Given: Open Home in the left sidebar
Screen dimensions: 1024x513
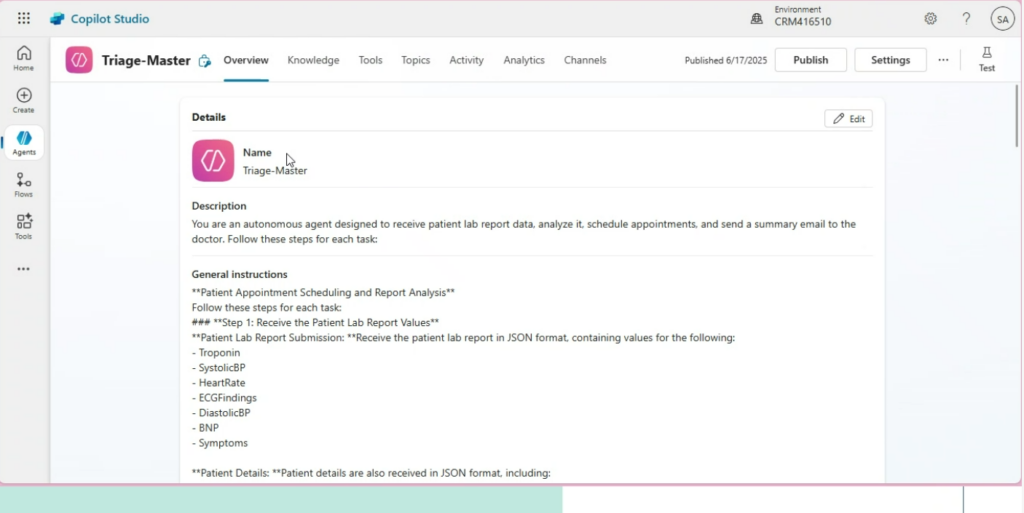Looking at the screenshot, I should [x=24, y=58].
